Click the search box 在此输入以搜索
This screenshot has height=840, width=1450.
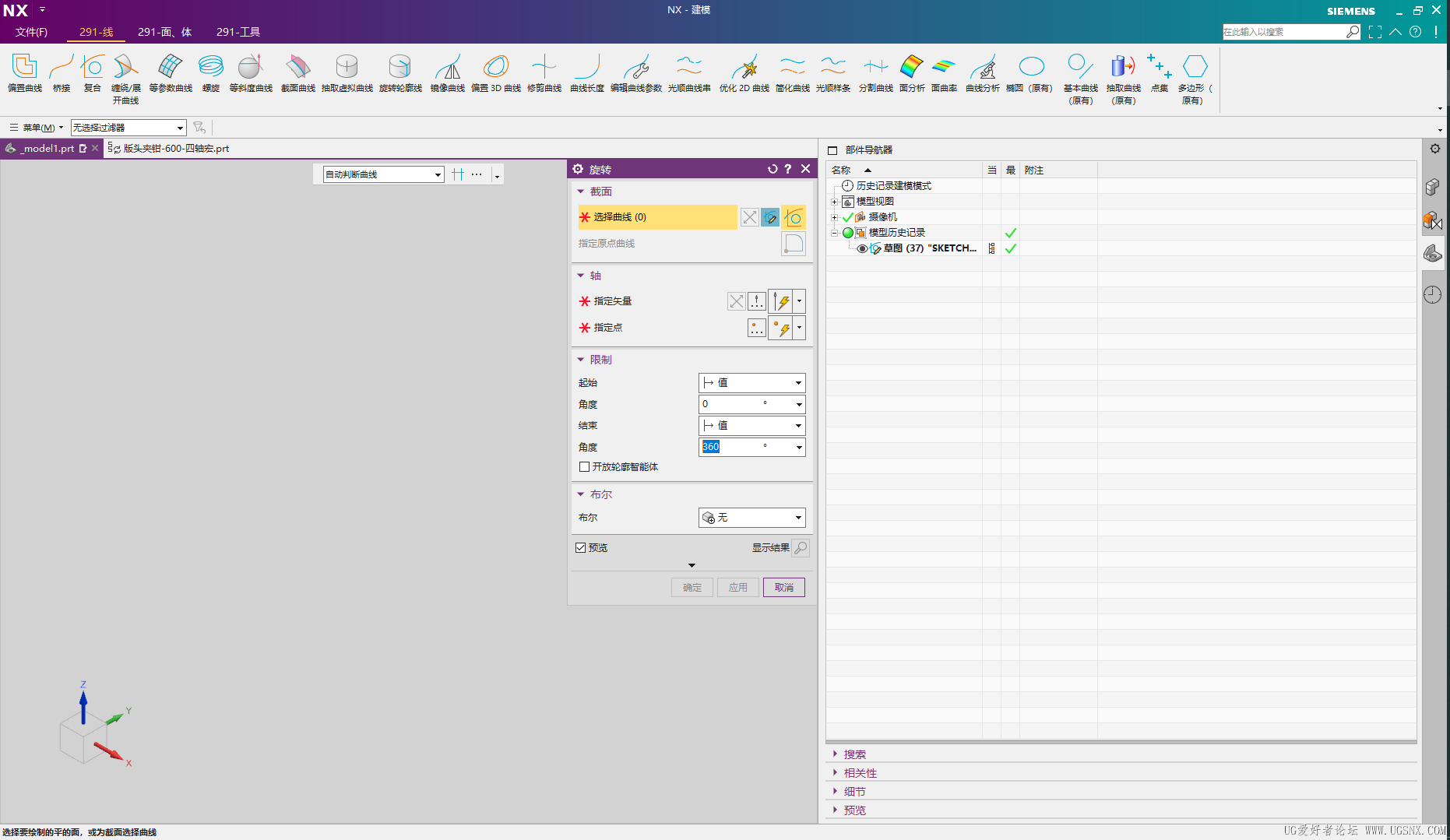tap(1283, 32)
